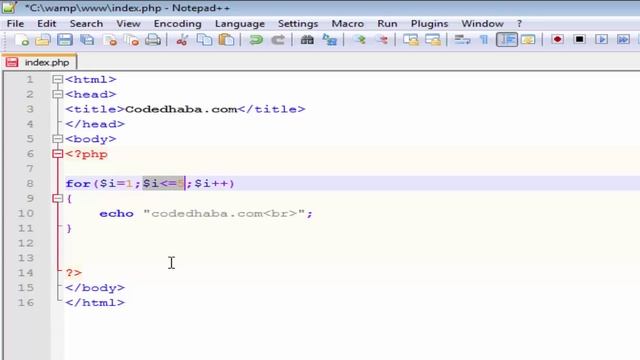
Task: Redo the last undone edit
Action: (278, 40)
